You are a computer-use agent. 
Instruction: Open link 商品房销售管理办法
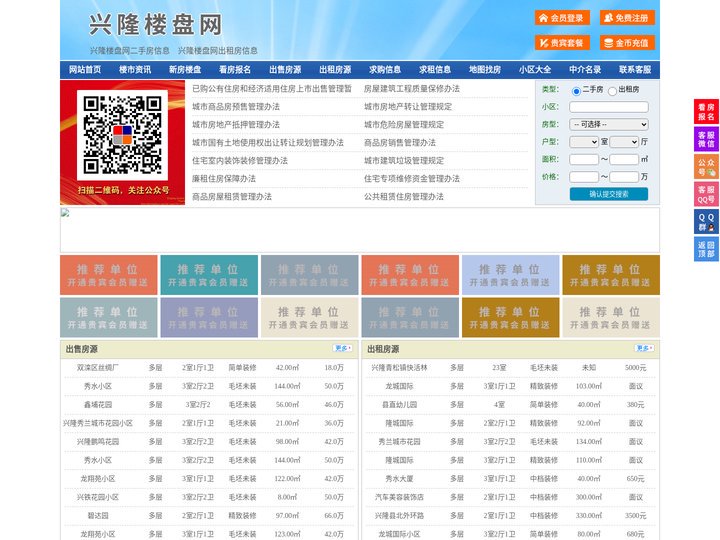coord(400,143)
